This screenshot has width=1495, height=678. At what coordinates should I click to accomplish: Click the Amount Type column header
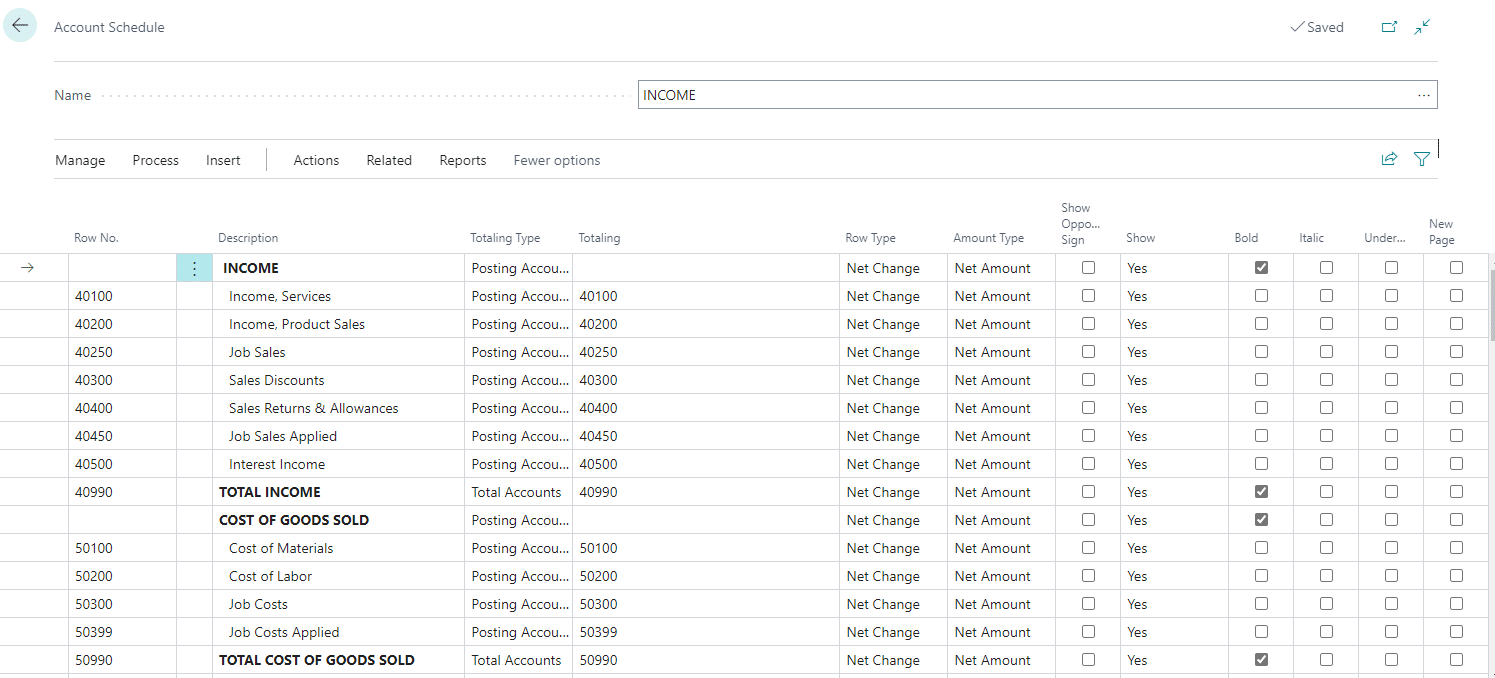coord(988,238)
